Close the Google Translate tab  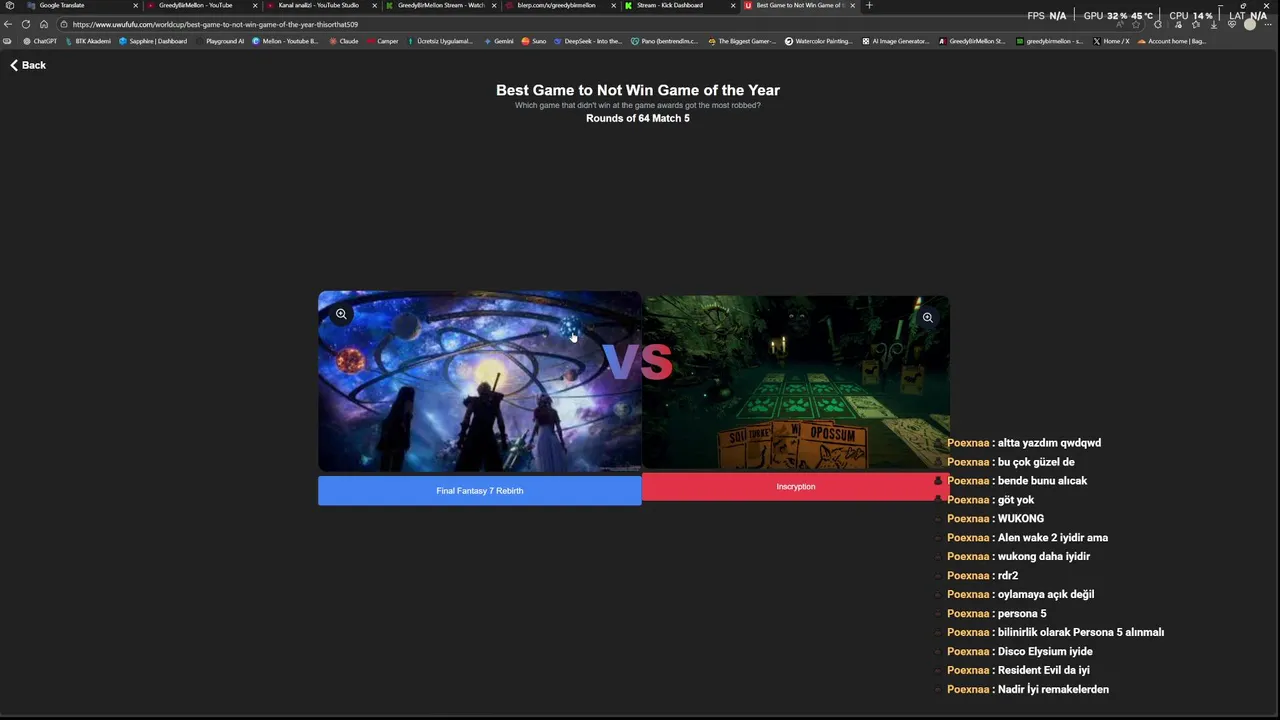pyautogui.click(x=135, y=5)
